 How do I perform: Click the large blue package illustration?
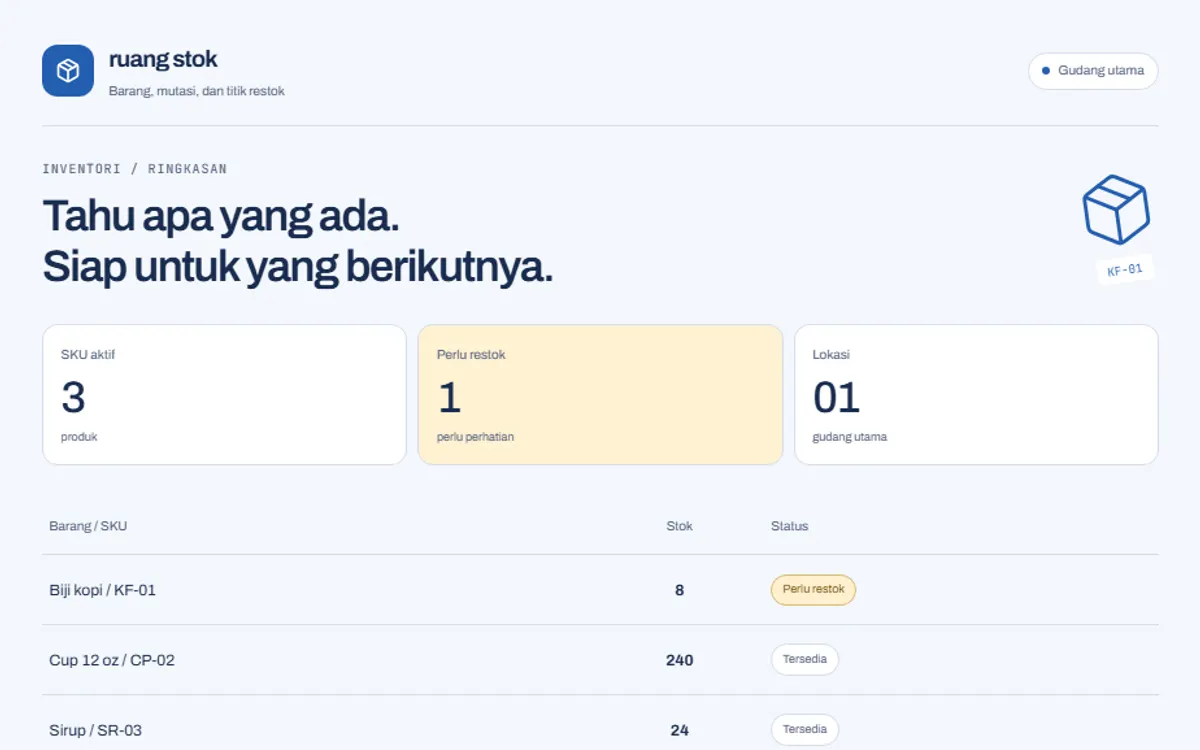[x=1116, y=209]
